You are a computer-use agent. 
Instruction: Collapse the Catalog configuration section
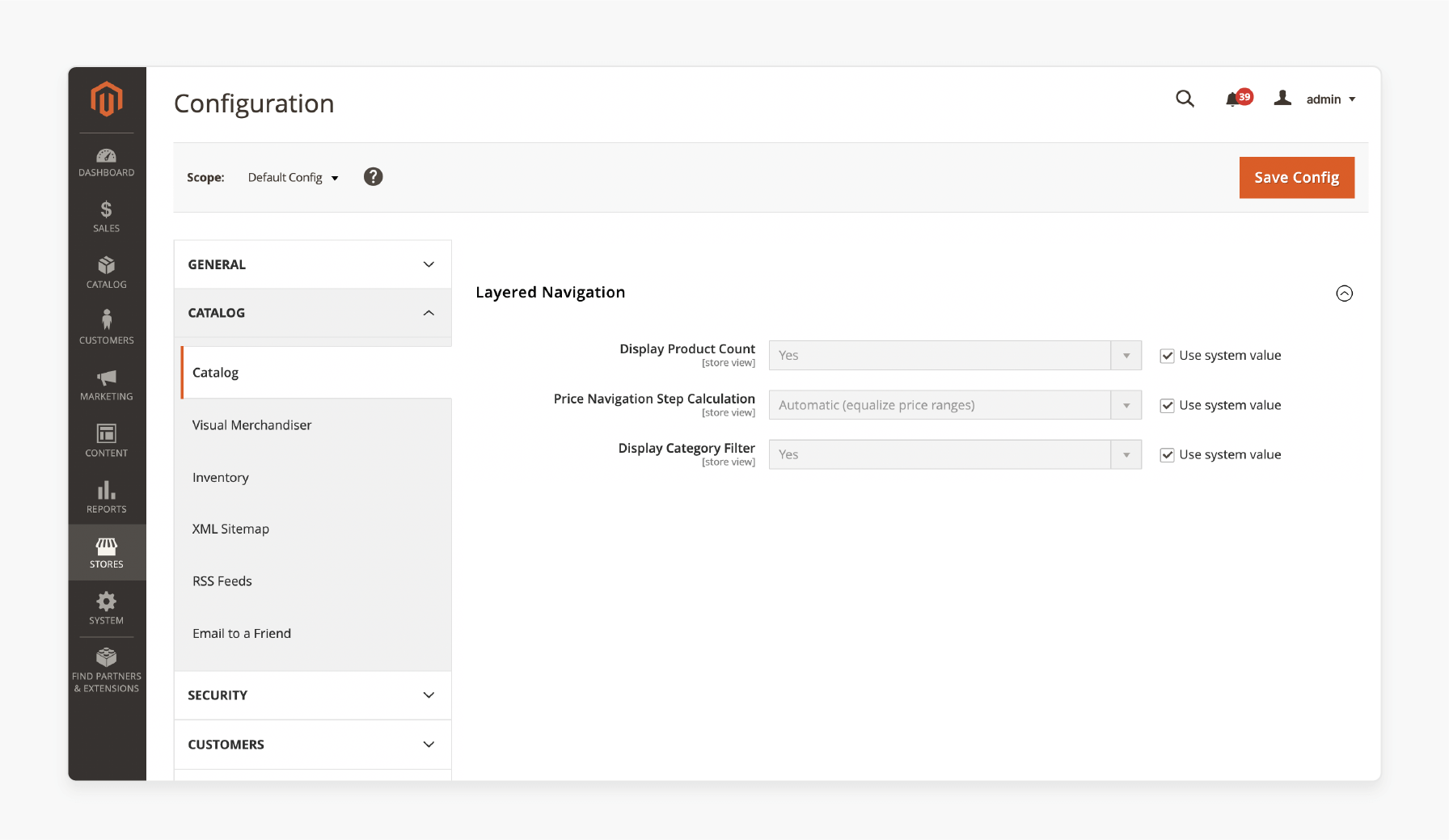pyautogui.click(x=312, y=313)
